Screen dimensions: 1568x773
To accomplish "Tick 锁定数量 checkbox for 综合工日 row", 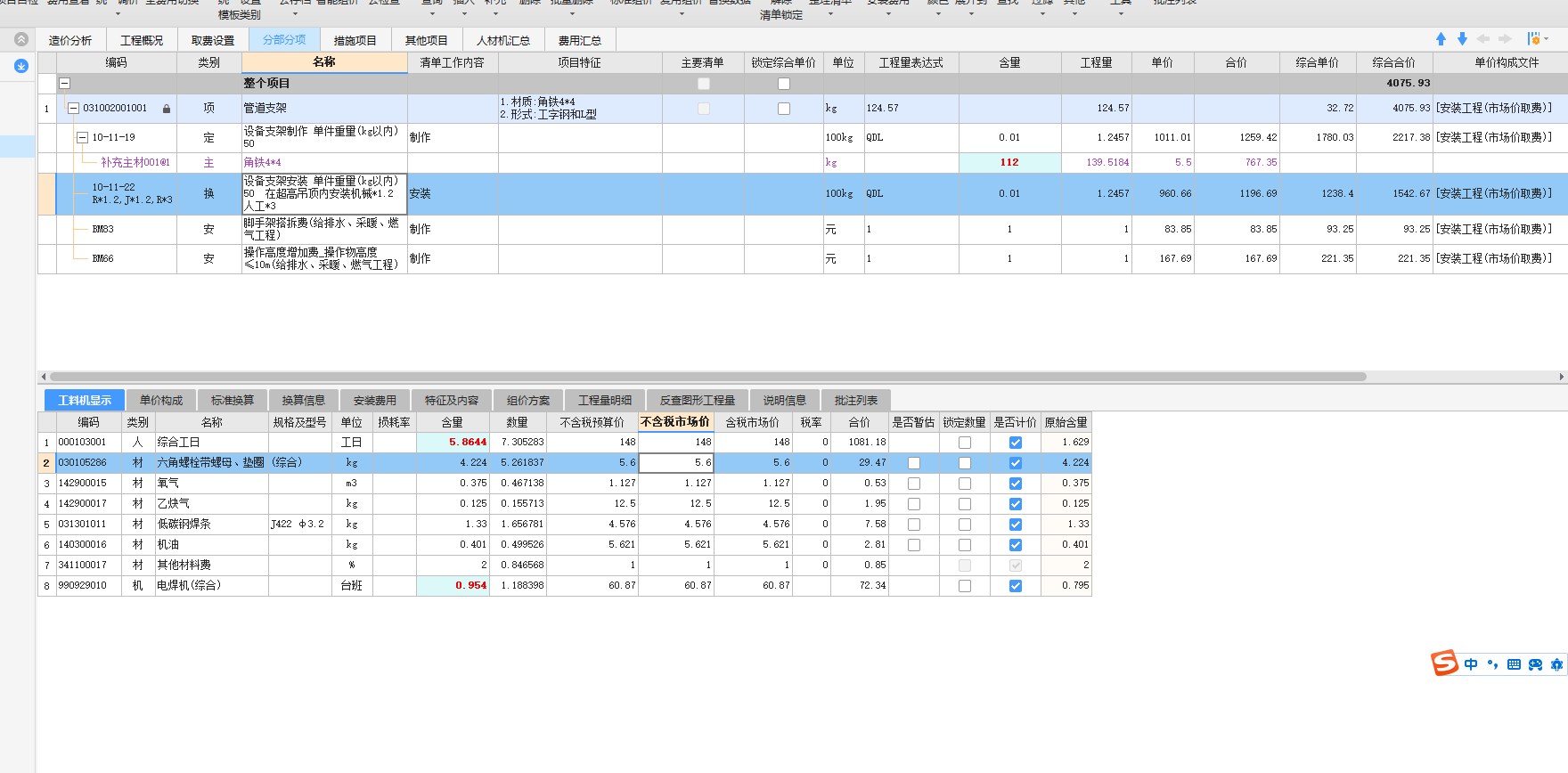I will (965, 443).
